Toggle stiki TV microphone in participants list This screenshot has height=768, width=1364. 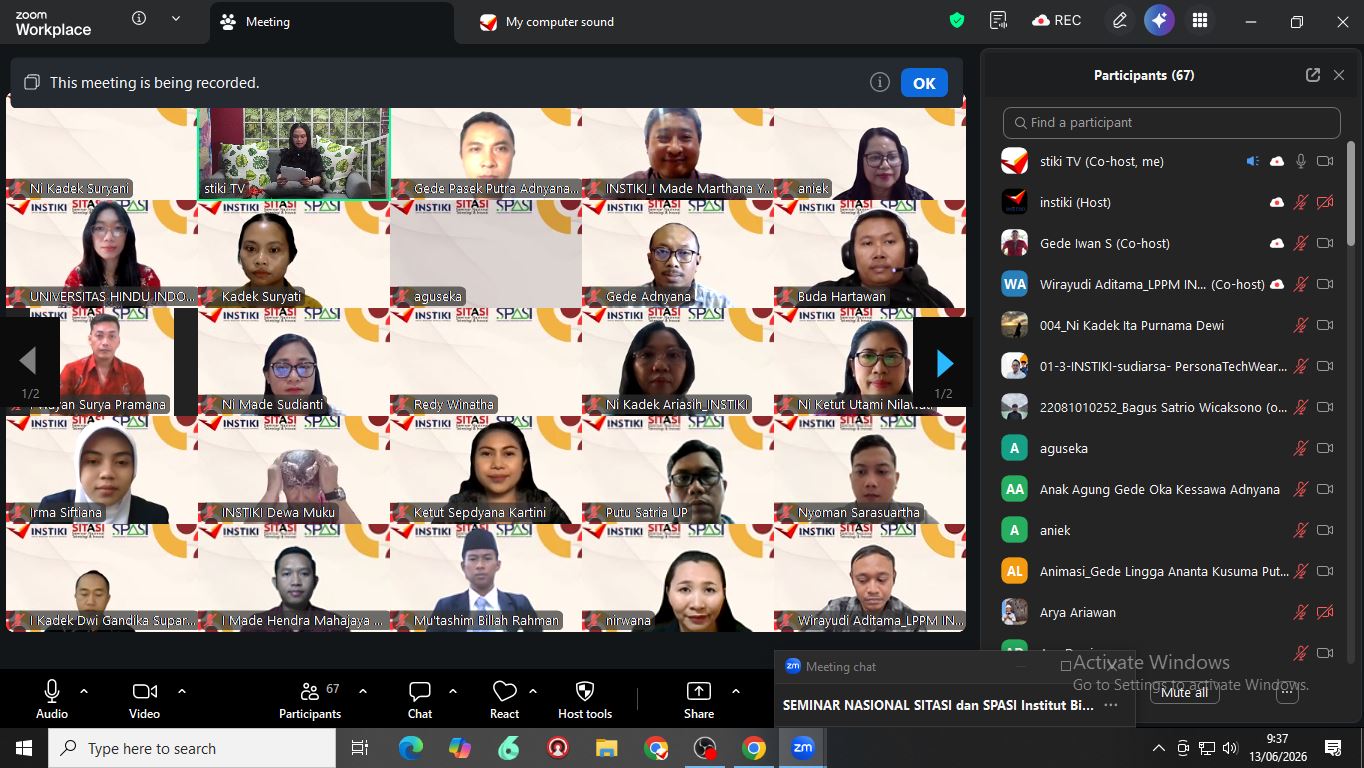pos(1301,161)
